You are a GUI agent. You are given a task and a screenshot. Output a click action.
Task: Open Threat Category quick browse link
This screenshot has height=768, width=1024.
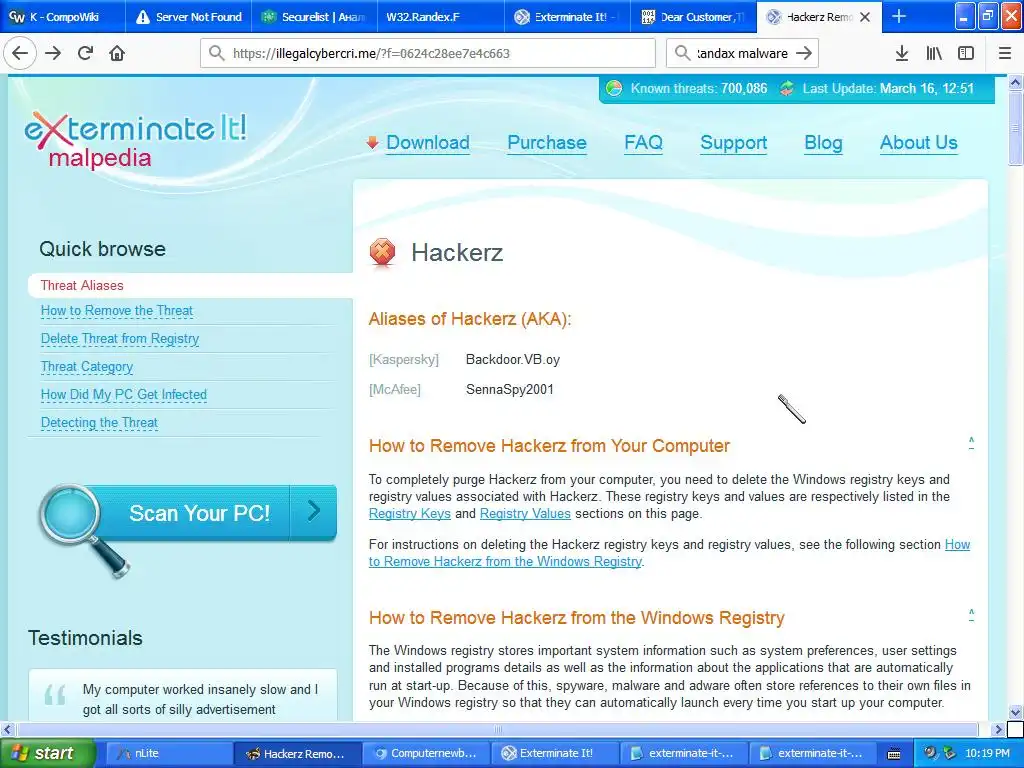87,367
